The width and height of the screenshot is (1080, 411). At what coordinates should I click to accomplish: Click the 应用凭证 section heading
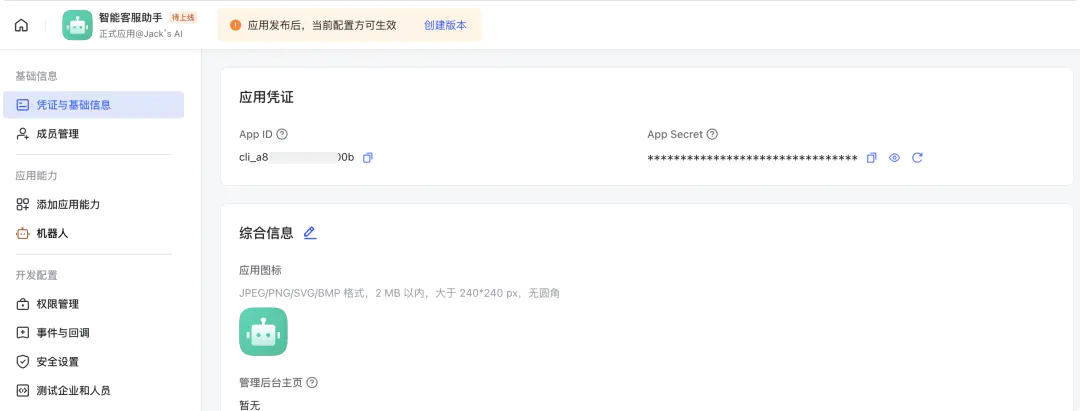(266, 98)
